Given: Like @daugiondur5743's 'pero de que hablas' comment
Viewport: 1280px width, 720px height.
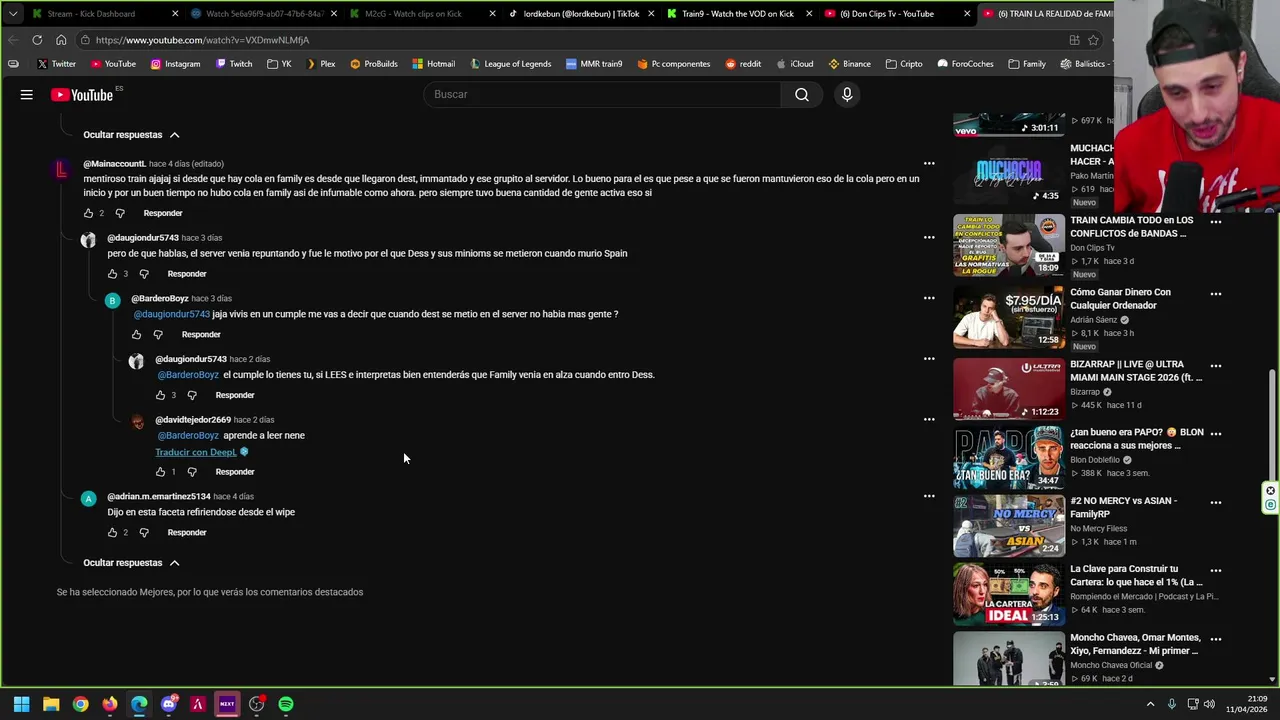Looking at the screenshot, I should (112, 274).
